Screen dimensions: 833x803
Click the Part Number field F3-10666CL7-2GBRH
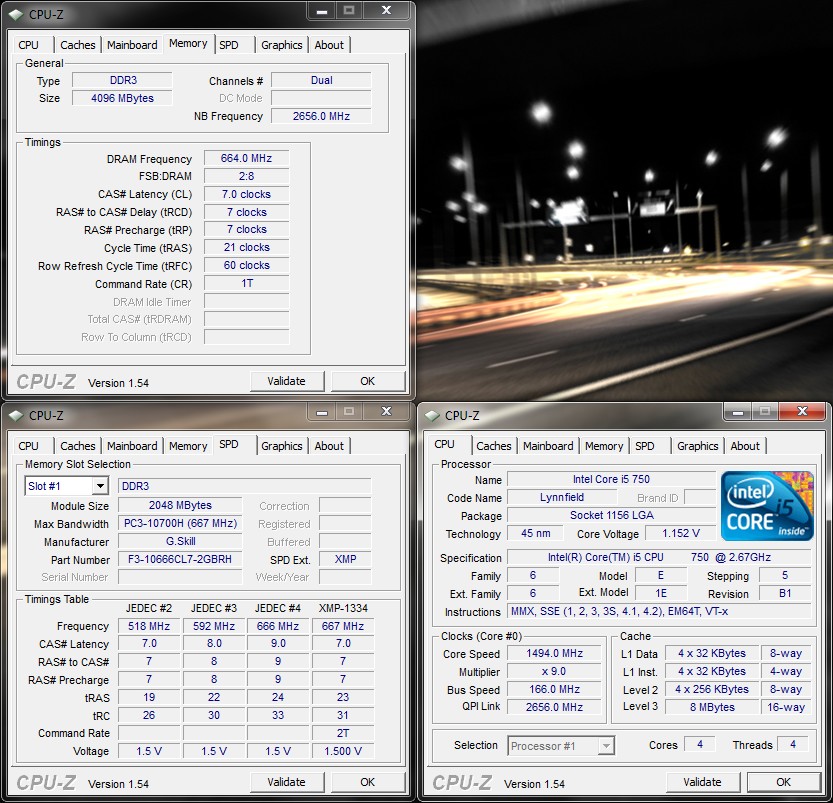coord(180,559)
